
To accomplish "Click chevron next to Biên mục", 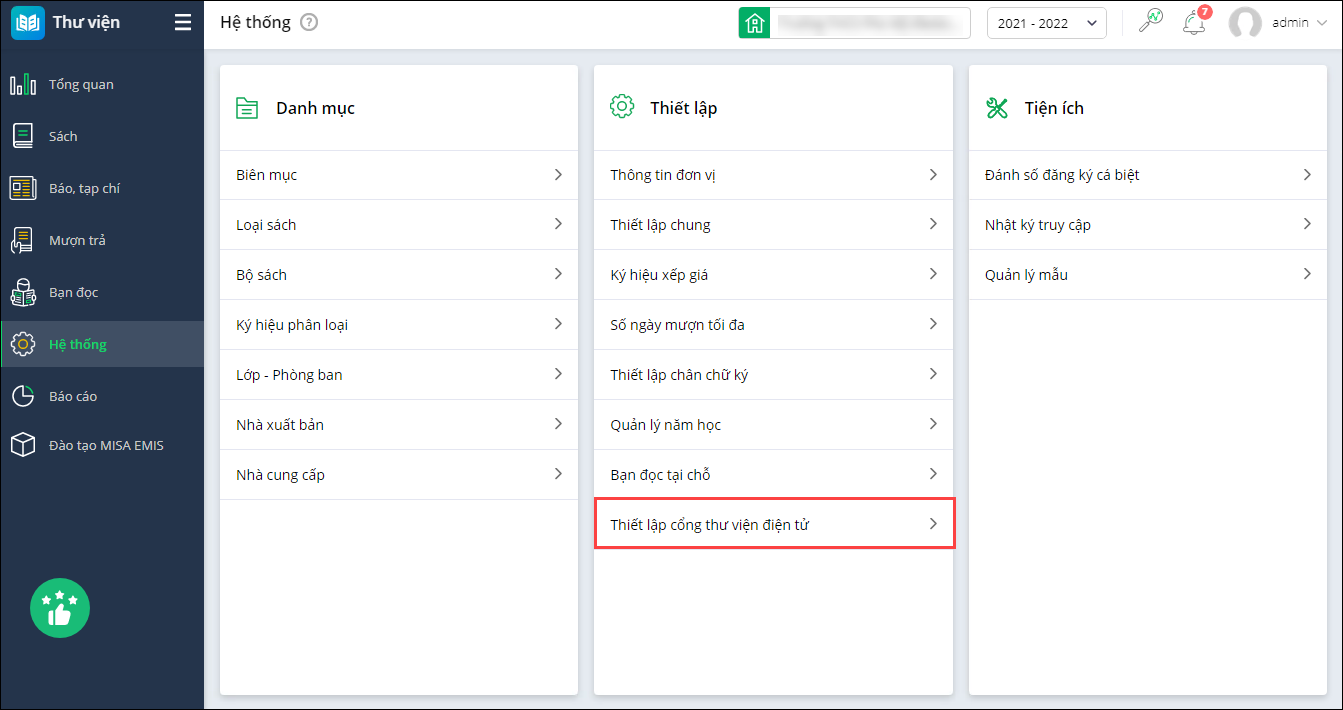I will [558, 174].
